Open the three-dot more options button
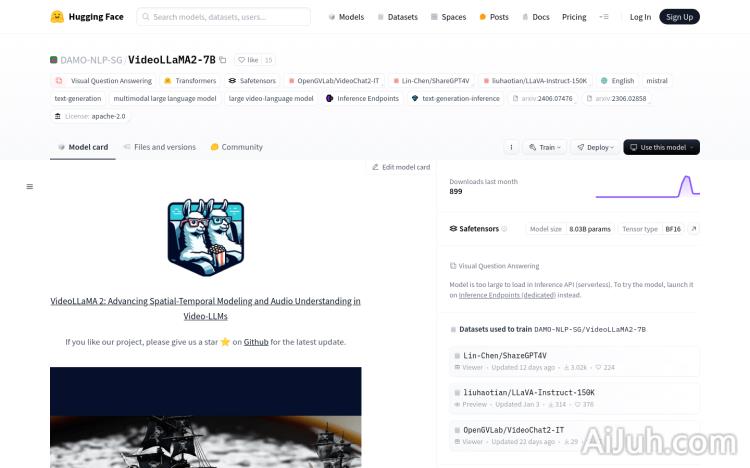Image resolution: width=750 pixels, height=468 pixels. pyautogui.click(x=510, y=147)
